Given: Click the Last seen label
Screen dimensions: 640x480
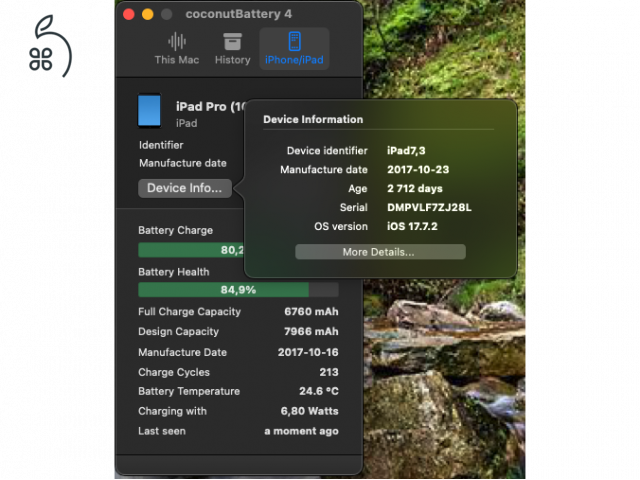Looking at the screenshot, I should [x=162, y=431].
